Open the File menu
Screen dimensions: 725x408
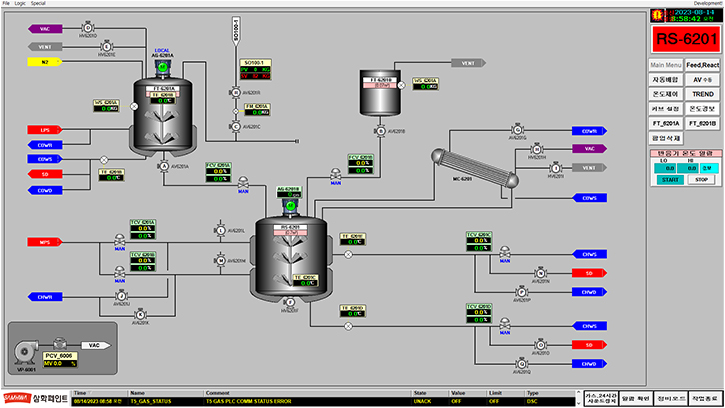click(x=6, y=3)
